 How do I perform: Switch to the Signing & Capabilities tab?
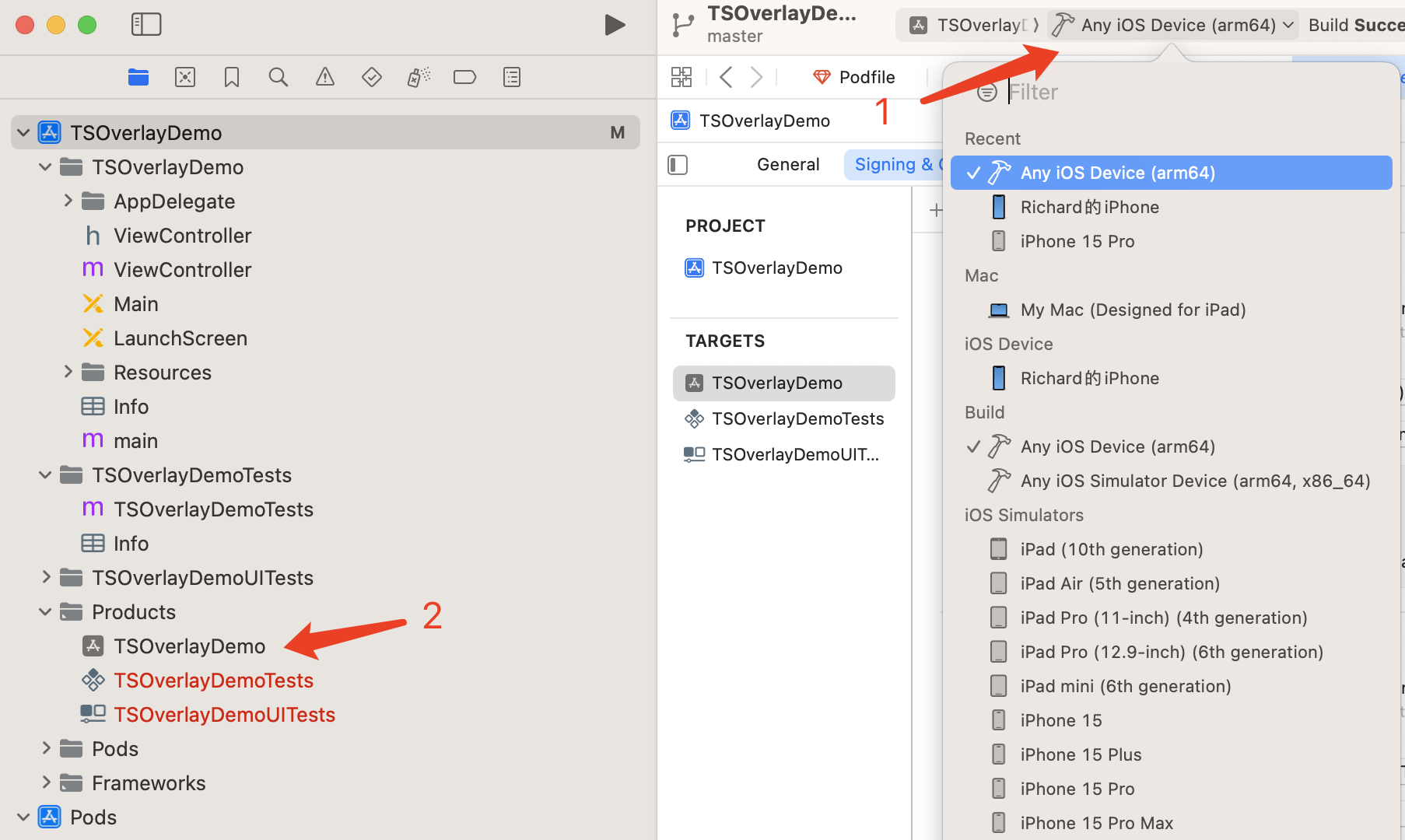pyautogui.click(x=894, y=164)
